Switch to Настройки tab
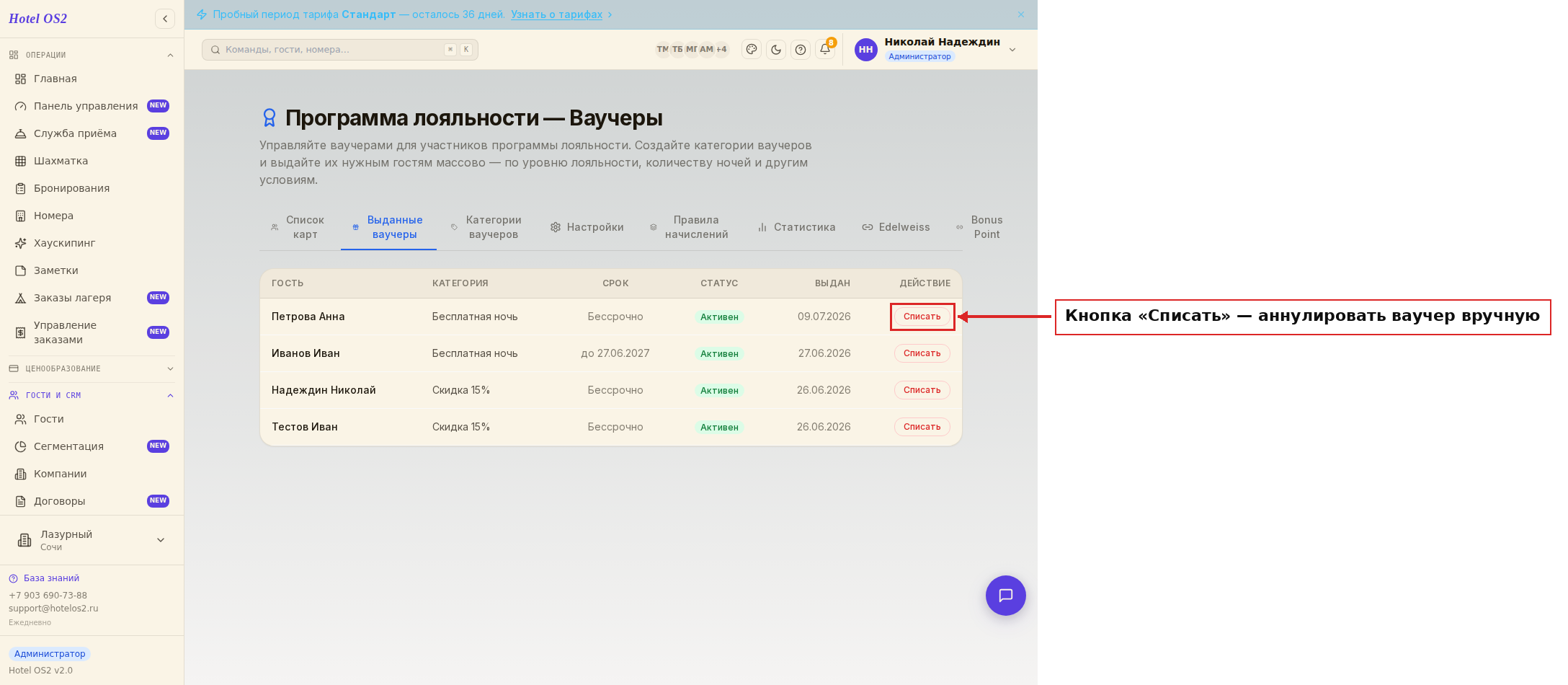1568x685 pixels. pyautogui.click(x=587, y=227)
